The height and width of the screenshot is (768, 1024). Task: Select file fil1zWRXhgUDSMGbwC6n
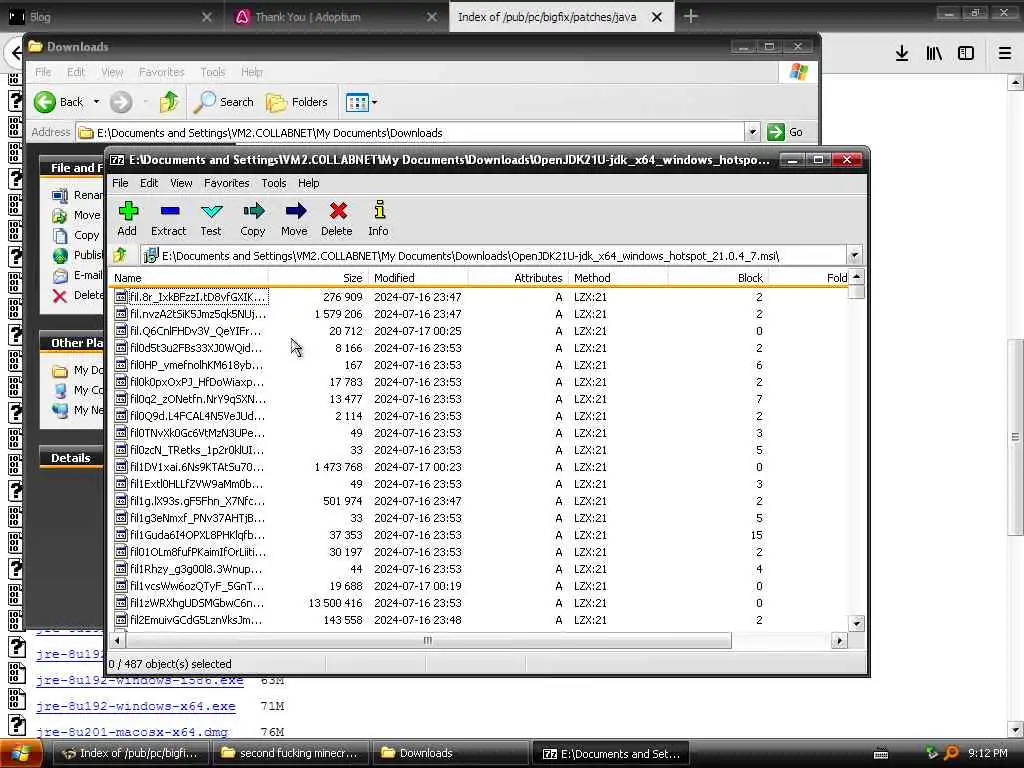coord(189,603)
